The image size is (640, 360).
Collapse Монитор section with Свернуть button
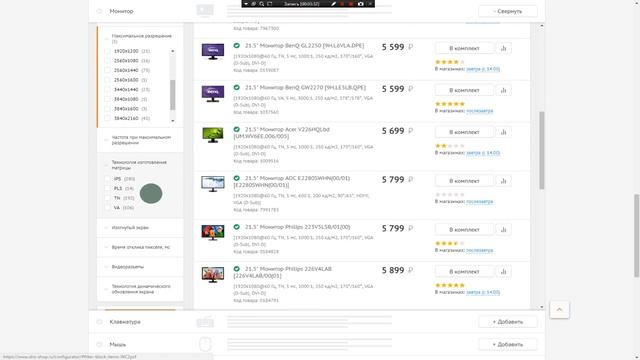click(x=508, y=11)
